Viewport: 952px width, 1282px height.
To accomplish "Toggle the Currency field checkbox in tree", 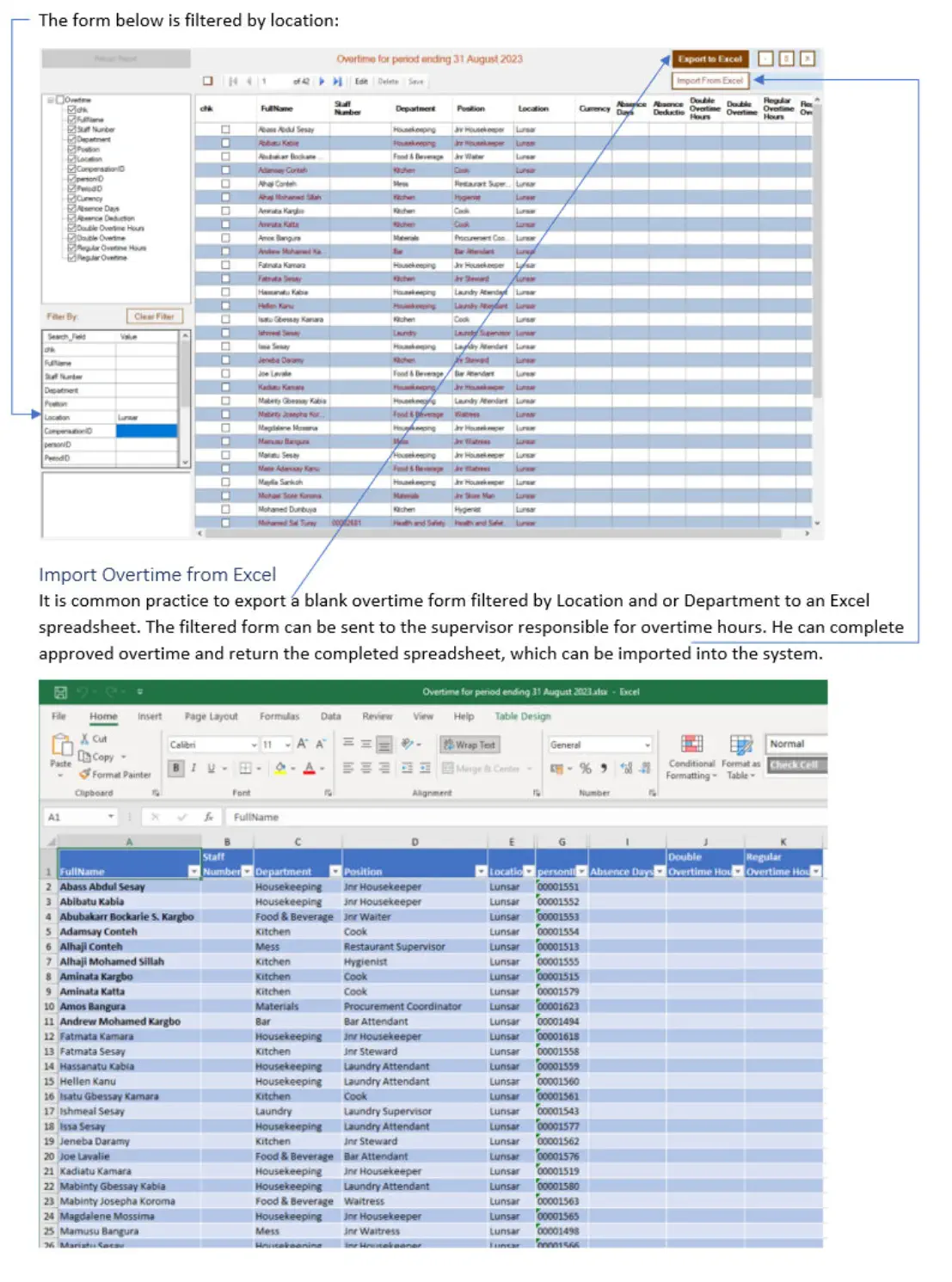I will point(71,199).
